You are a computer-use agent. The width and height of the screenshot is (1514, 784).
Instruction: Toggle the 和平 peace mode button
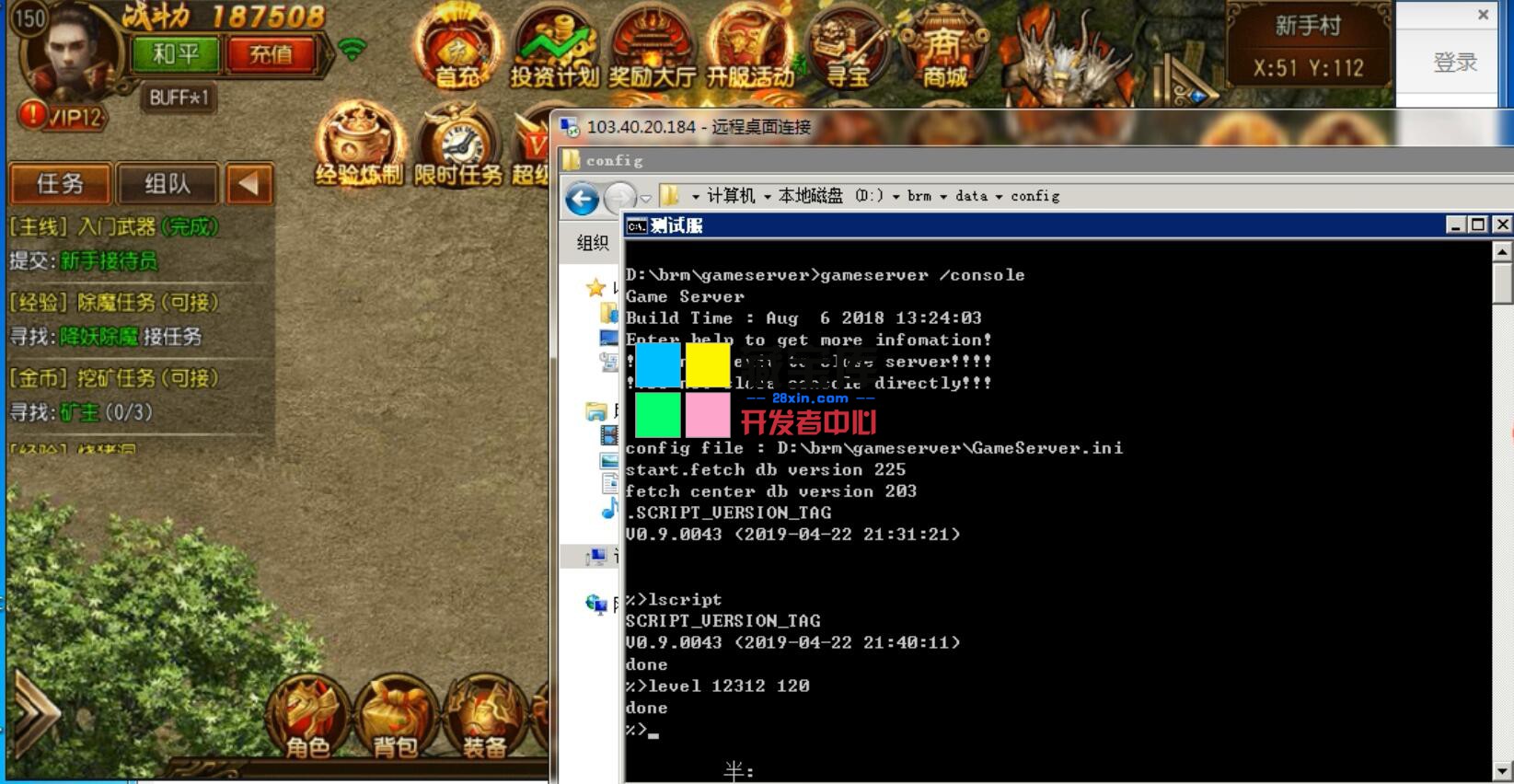(176, 54)
